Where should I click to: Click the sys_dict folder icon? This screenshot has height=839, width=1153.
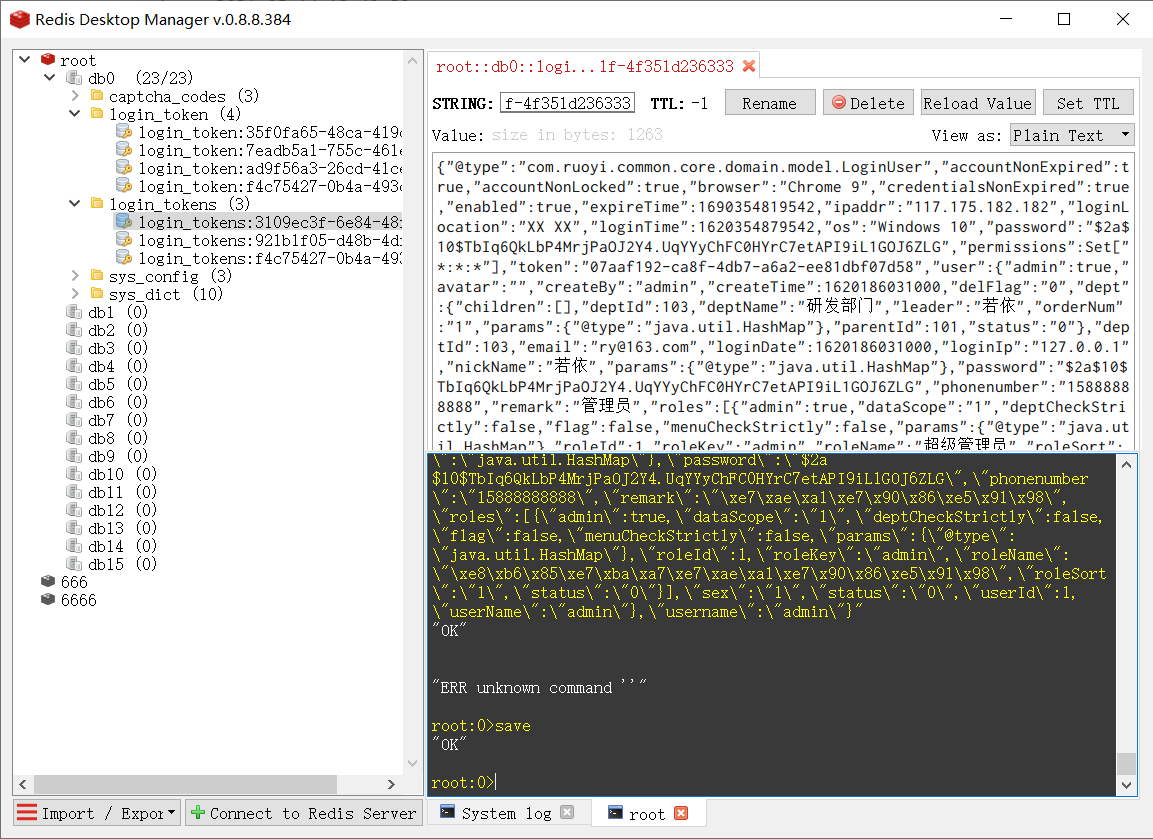pos(97,293)
